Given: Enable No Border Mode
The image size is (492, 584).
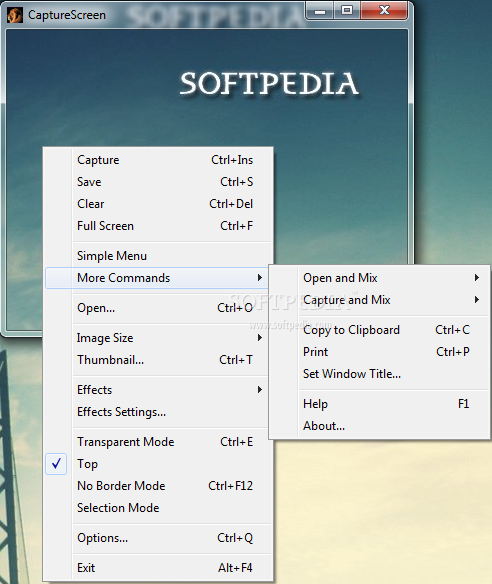Looking at the screenshot, I should point(159,486).
